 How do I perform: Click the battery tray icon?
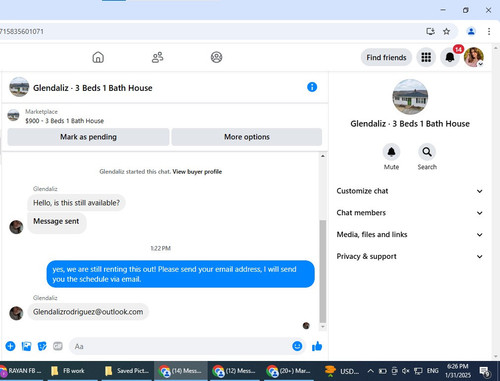pos(383,371)
